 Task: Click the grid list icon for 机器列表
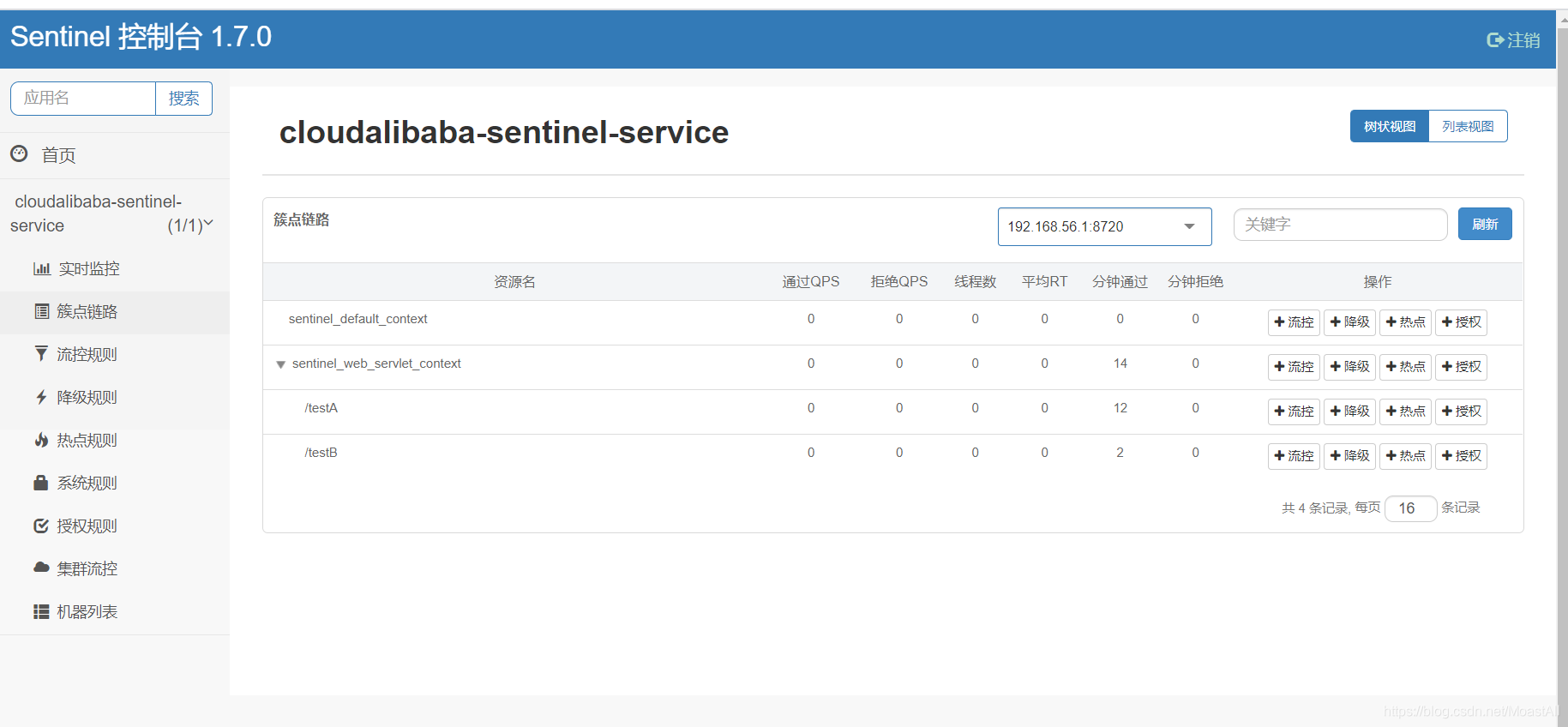click(41, 611)
